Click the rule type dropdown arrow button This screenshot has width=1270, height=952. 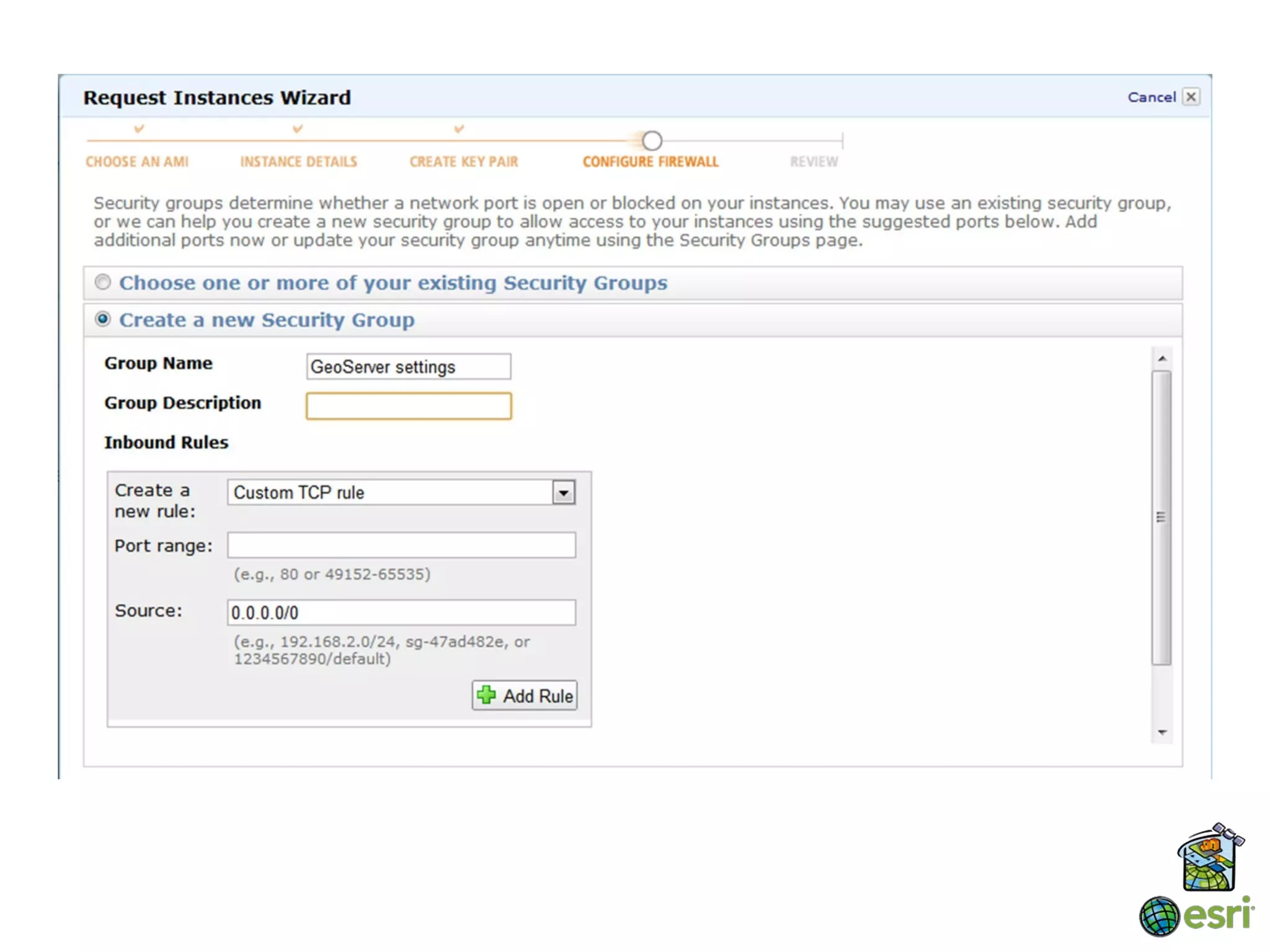[x=564, y=493]
